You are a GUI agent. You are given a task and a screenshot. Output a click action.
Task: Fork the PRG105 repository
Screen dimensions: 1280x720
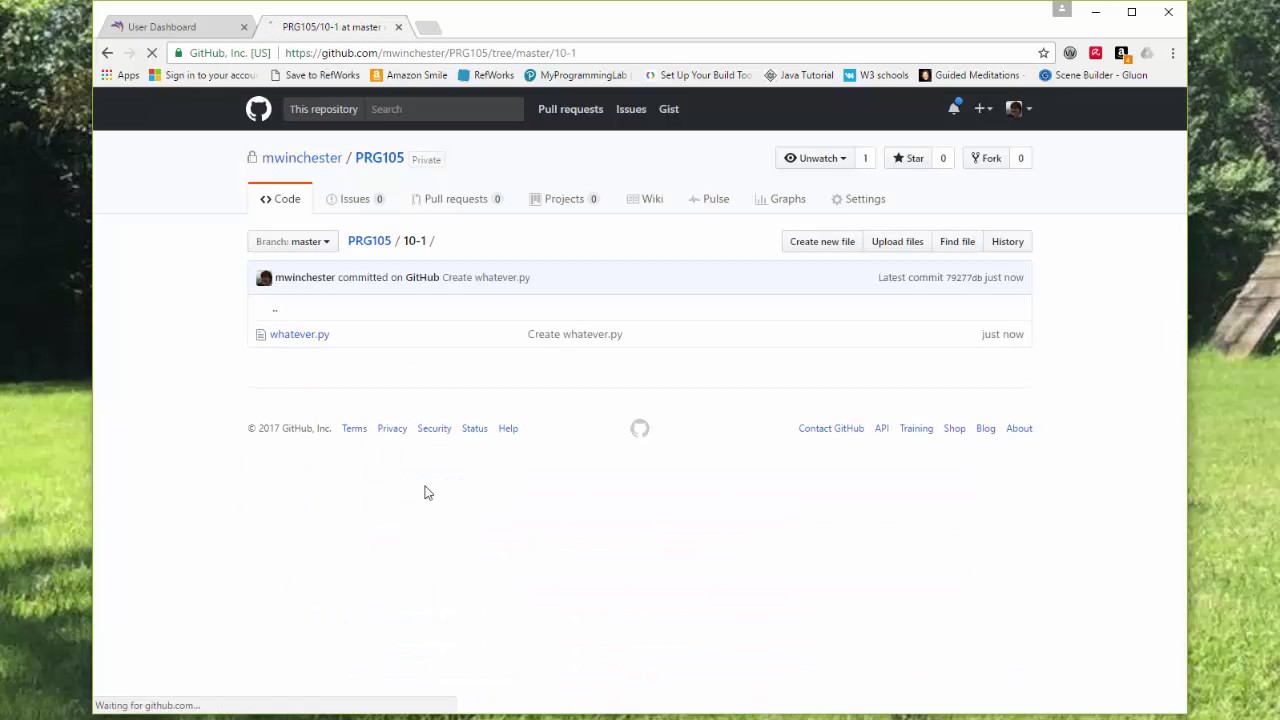coord(984,158)
